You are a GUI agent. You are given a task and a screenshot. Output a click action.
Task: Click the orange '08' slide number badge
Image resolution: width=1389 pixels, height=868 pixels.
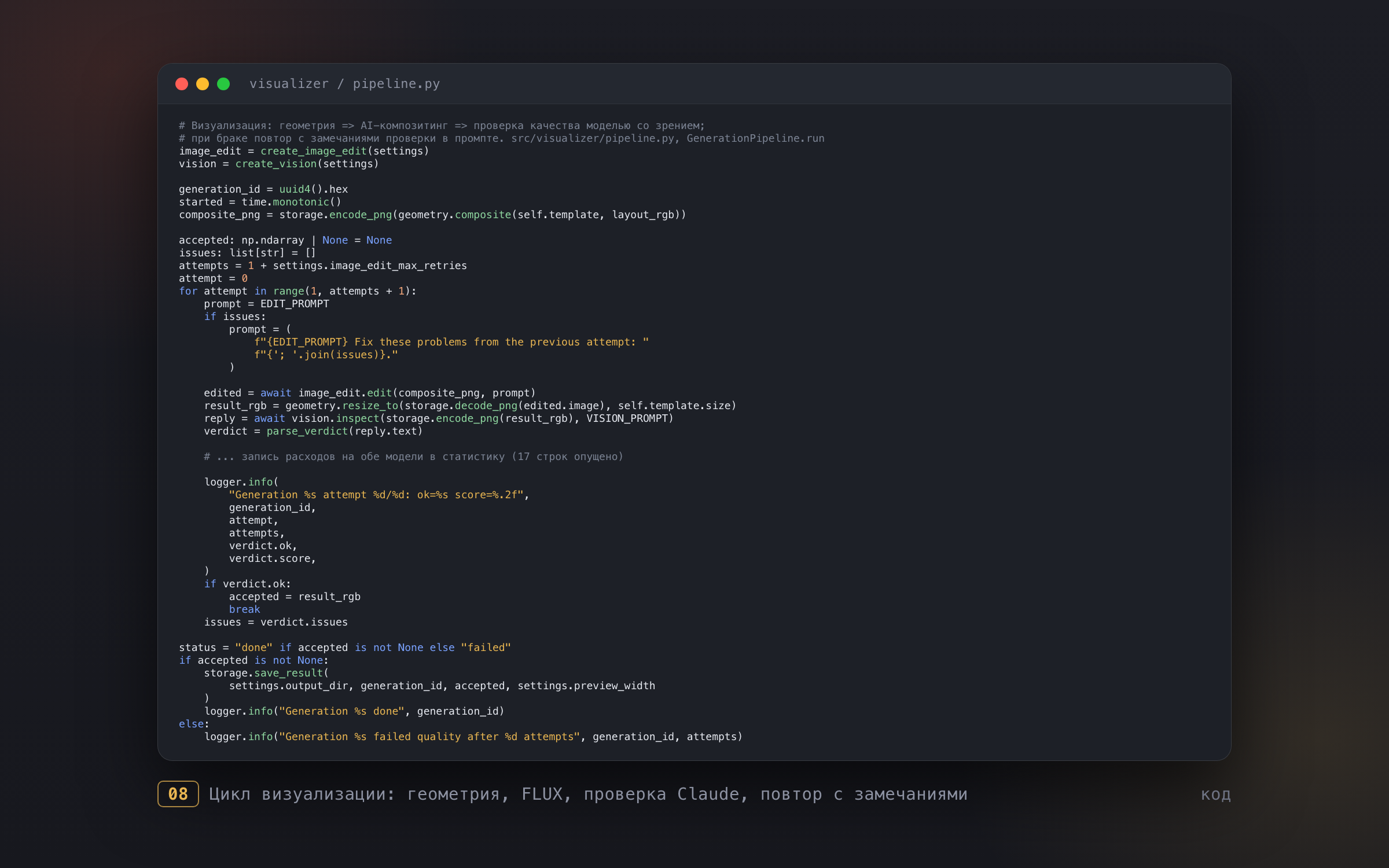(x=178, y=794)
